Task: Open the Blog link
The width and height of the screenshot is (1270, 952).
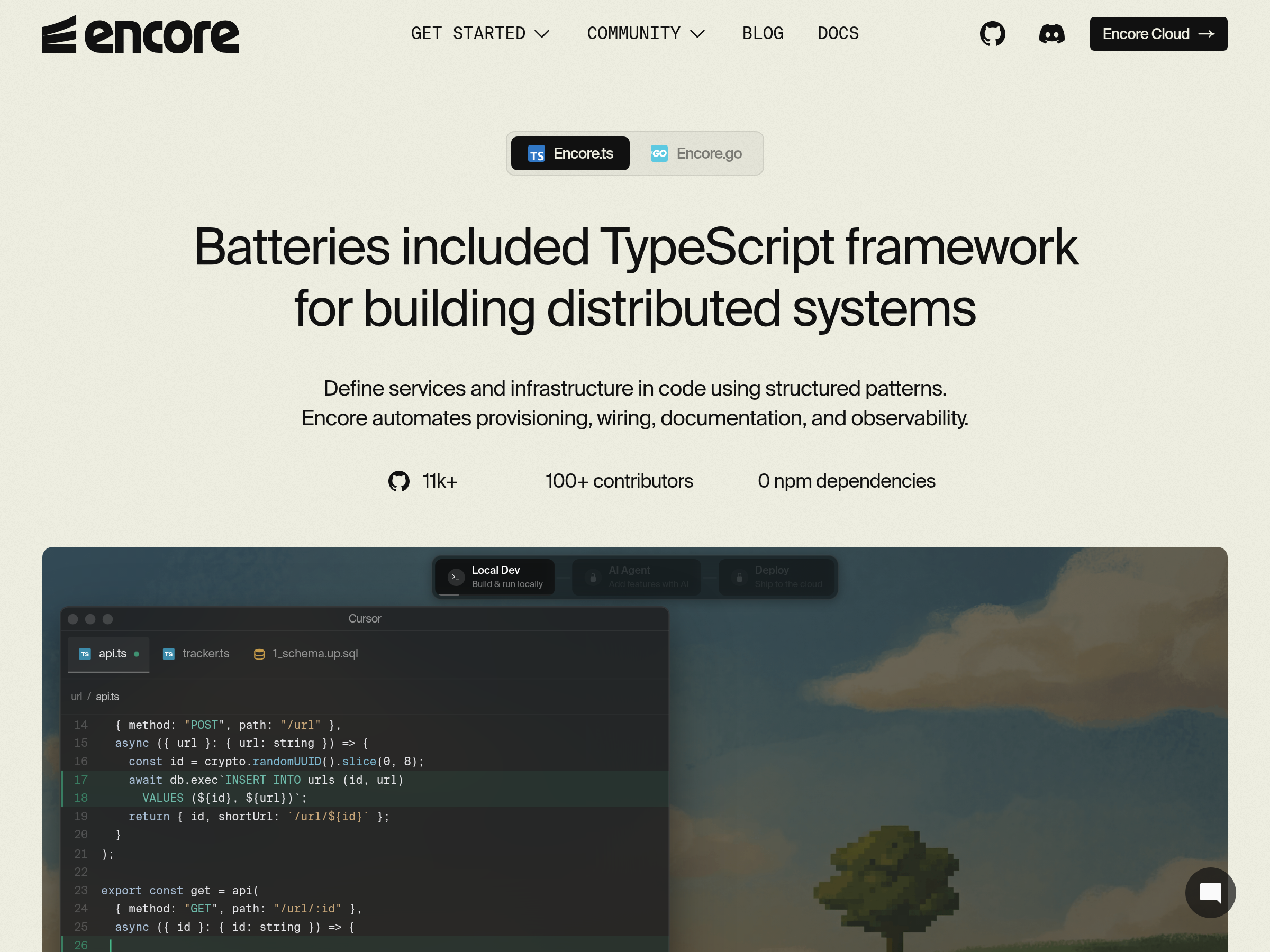Action: pyautogui.click(x=763, y=34)
